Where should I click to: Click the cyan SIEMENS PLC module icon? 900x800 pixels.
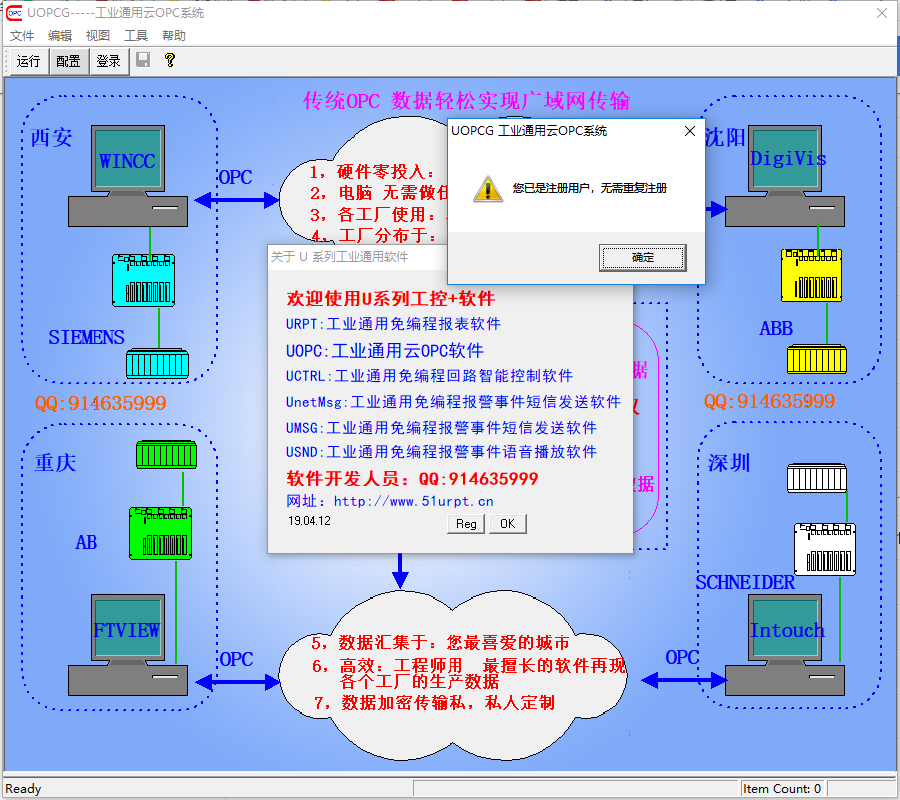144,280
